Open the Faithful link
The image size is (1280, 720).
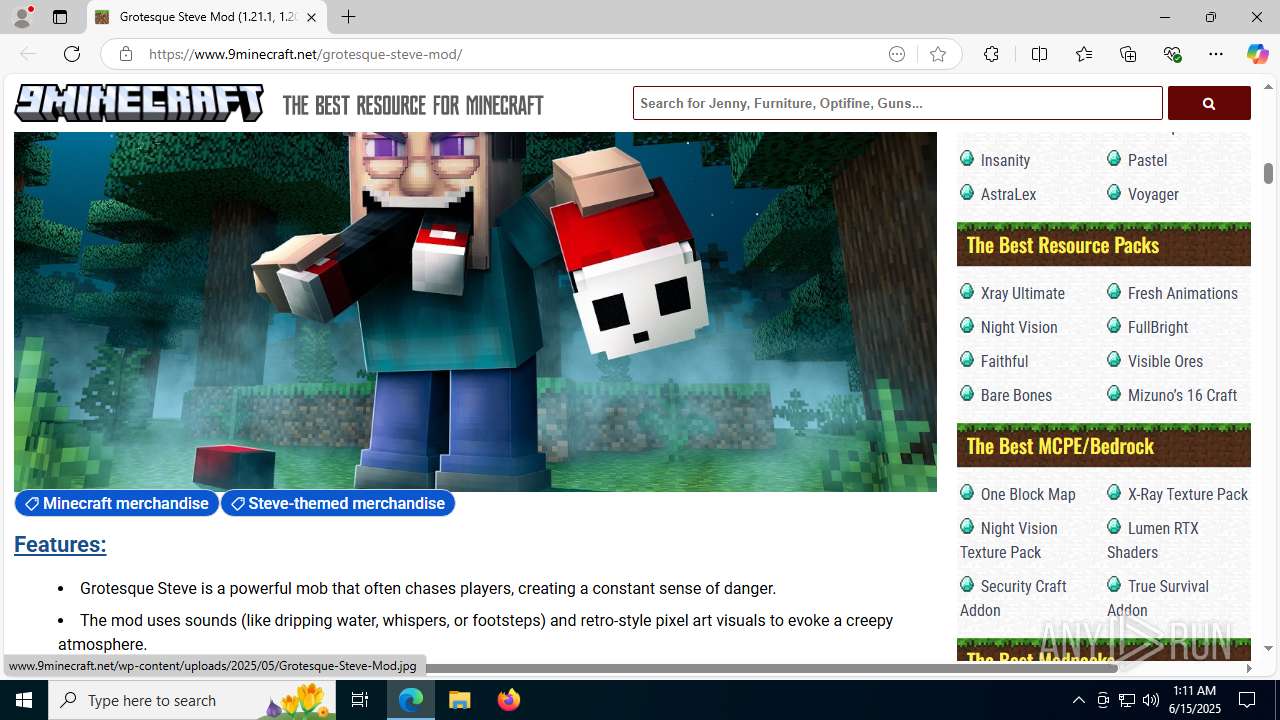(1004, 361)
